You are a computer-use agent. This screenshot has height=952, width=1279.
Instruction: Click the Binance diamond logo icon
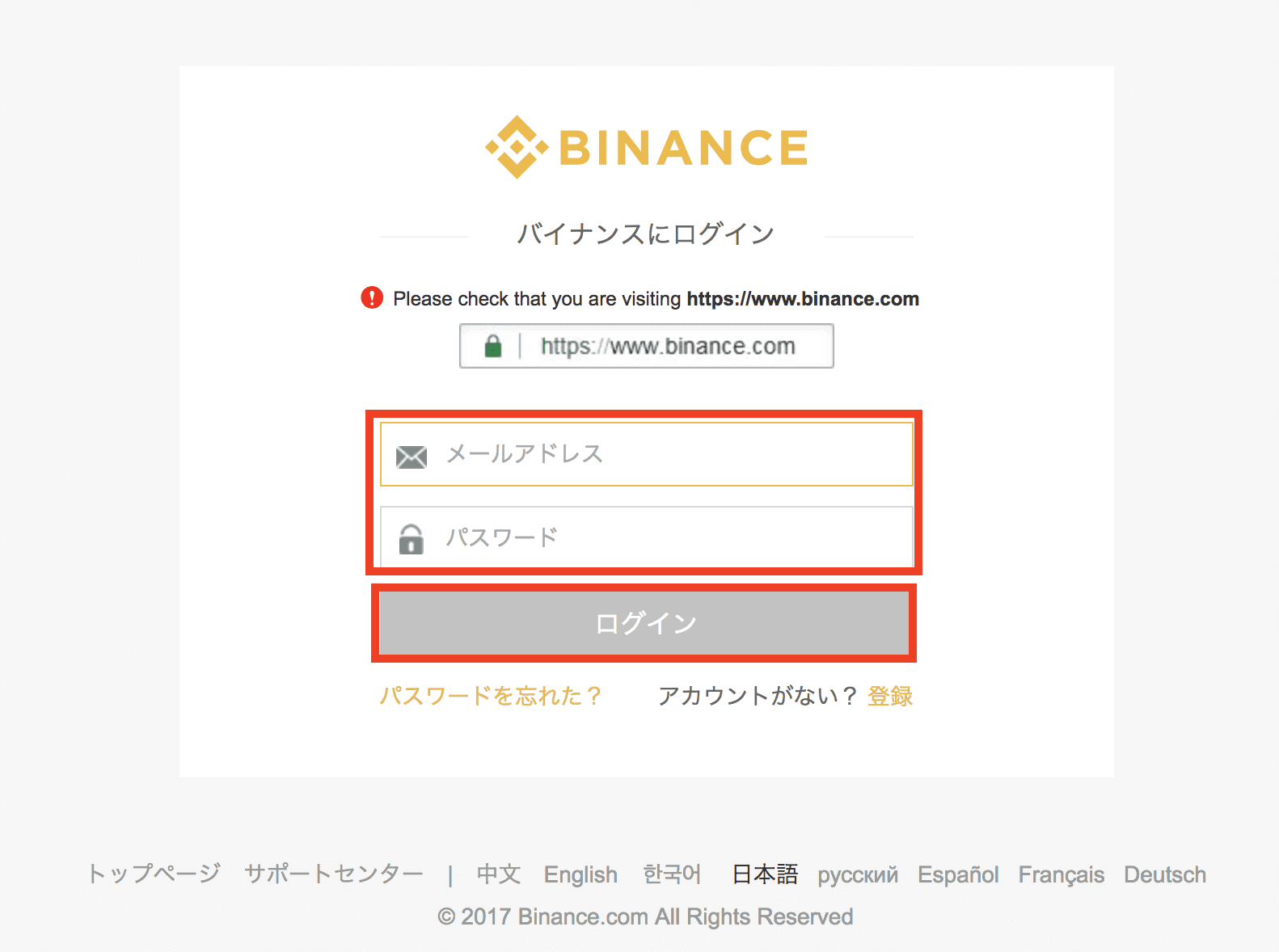517,147
